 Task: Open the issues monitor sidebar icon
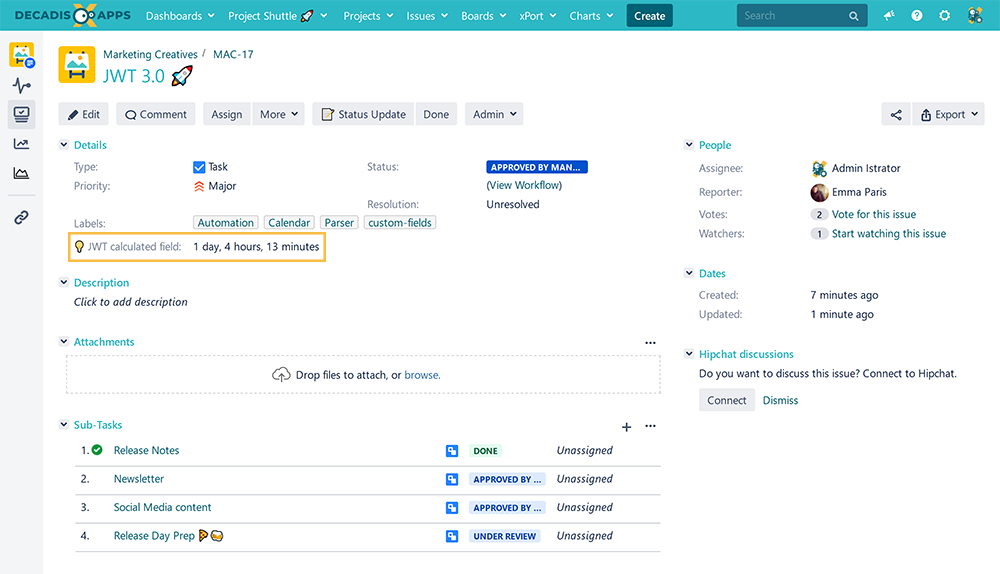22,114
